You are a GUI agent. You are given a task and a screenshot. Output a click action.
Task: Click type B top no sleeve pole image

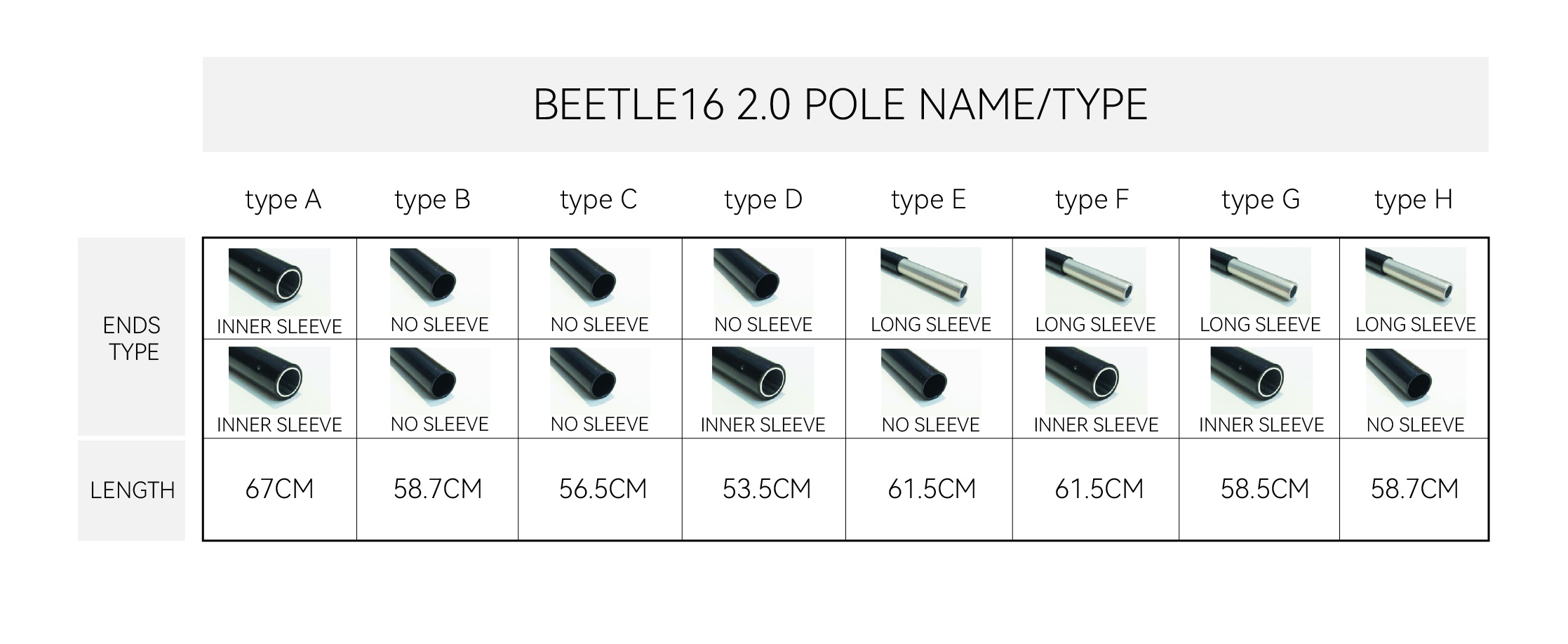click(x=440, y=281)
